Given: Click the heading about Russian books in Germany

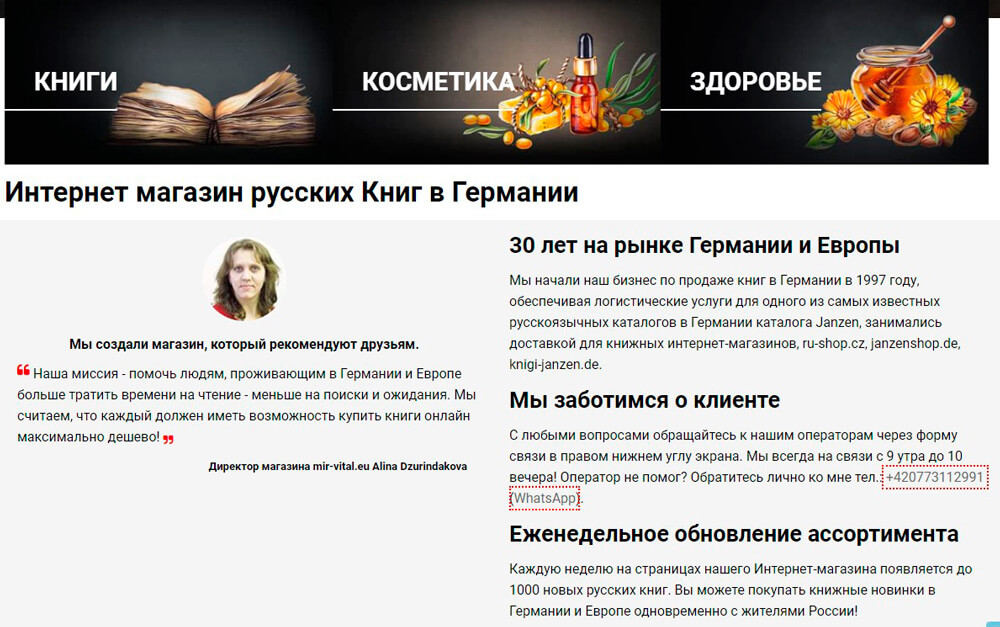Looking at the screenshot, I should tap(292, 192).
